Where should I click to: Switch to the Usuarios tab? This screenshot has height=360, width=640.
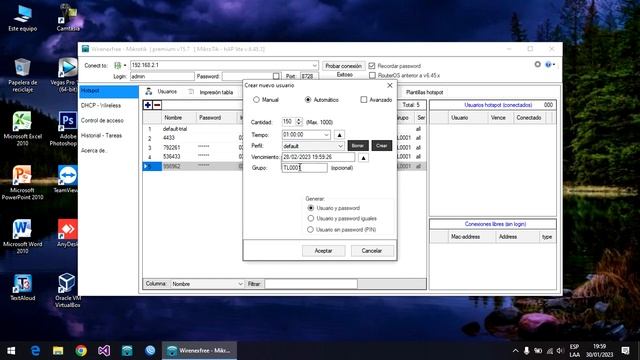click(162, 92)
